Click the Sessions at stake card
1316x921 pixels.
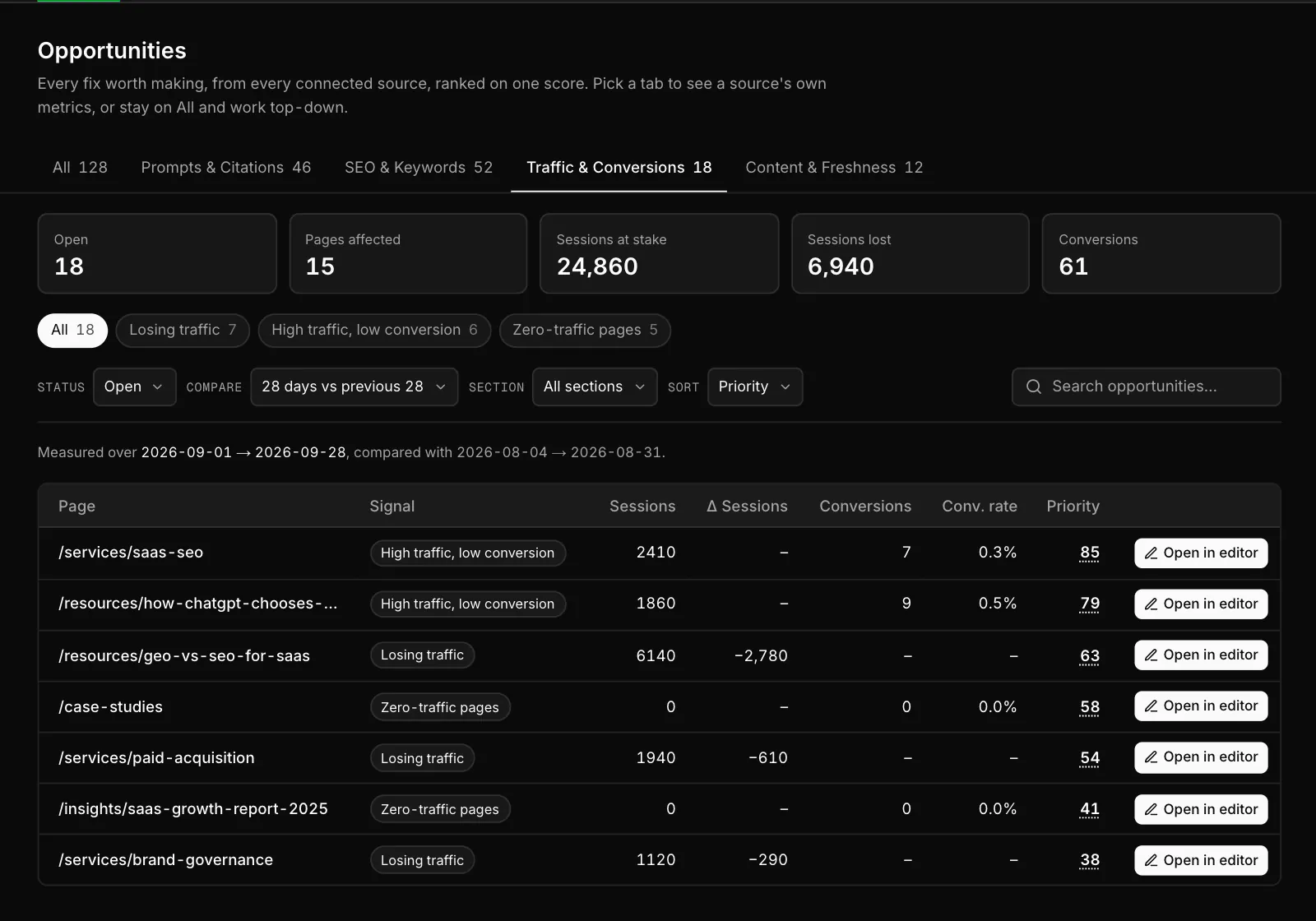click(659, 253)
